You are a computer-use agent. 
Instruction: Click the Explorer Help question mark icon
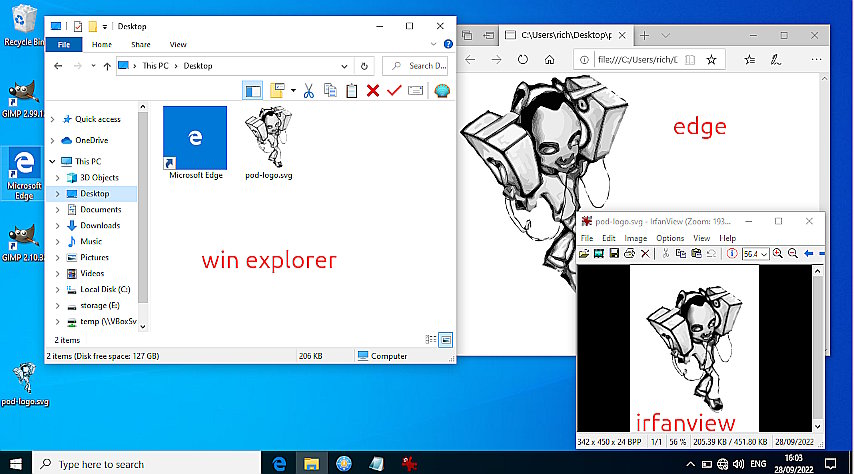(448, 44)
